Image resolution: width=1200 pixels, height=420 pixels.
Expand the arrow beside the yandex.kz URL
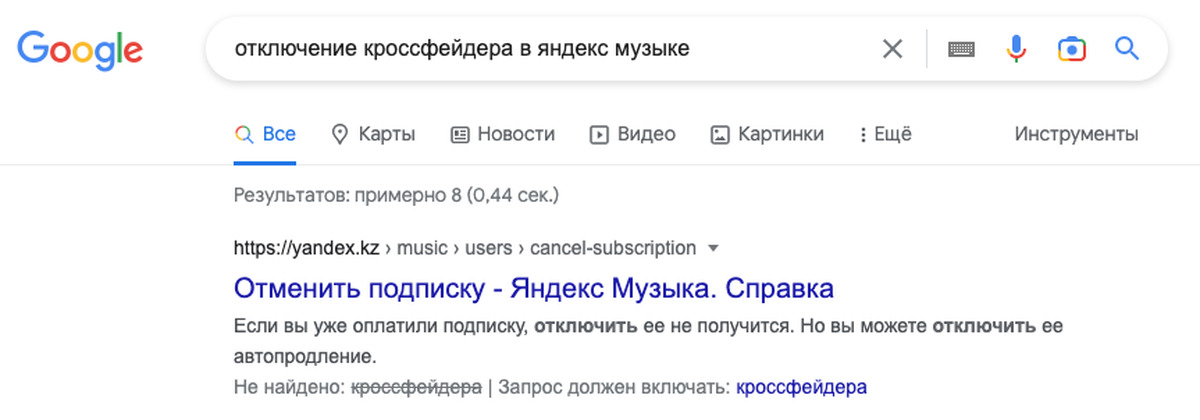(713, 248)
